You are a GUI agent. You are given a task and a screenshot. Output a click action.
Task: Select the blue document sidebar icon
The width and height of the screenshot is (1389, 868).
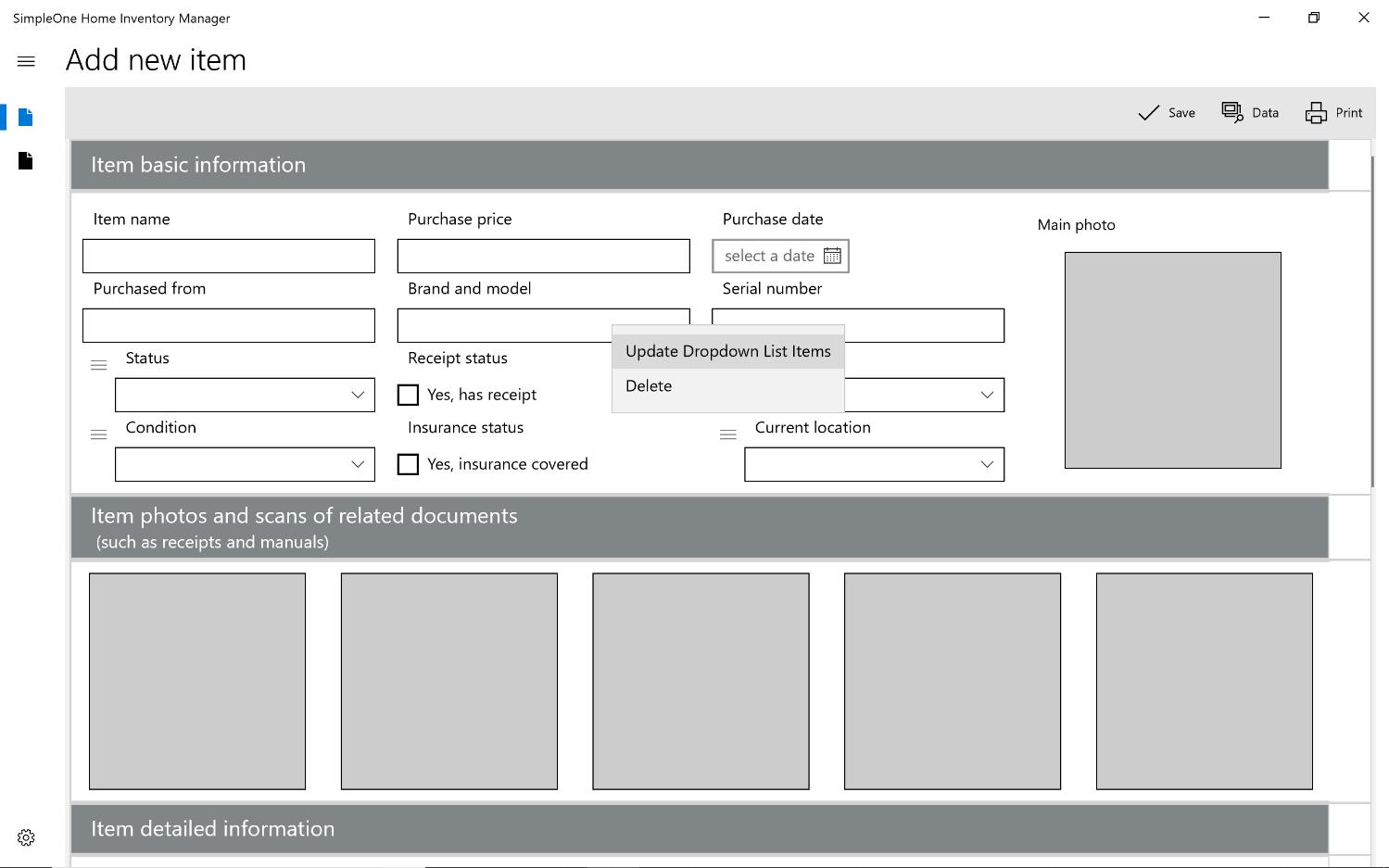click(x=26, y=117)
